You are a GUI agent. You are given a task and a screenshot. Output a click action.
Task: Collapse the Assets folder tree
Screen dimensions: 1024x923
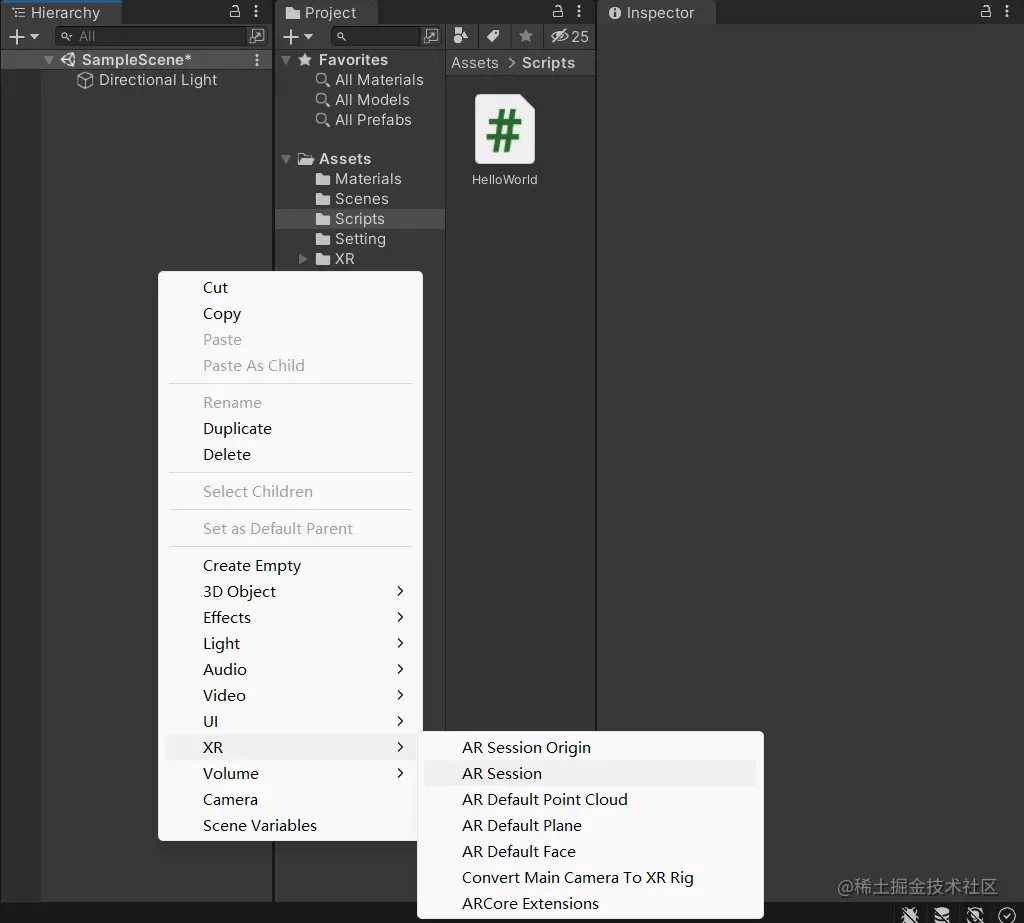(285, 159)
